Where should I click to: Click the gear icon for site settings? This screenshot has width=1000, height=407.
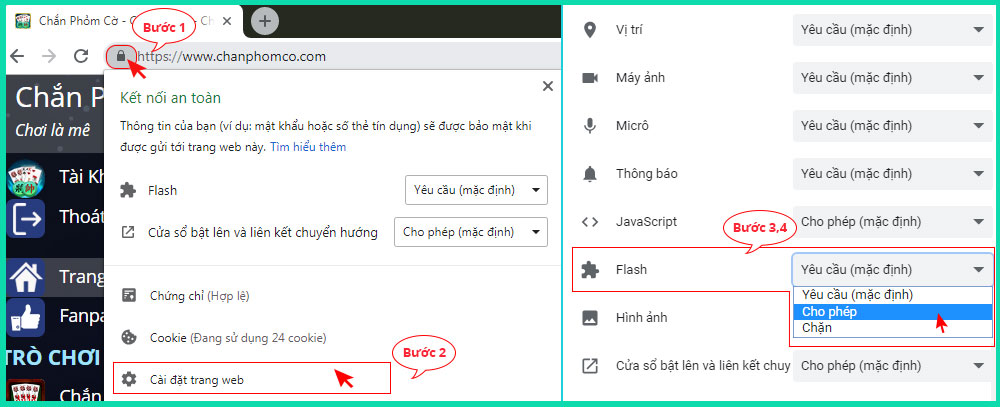point(129,380)
